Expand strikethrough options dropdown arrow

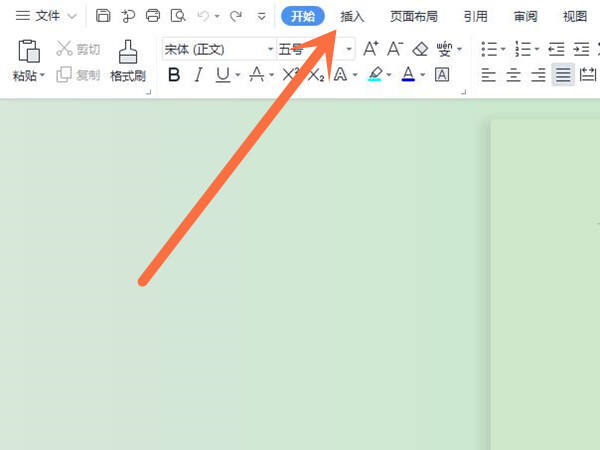click(x=272, y=75)
